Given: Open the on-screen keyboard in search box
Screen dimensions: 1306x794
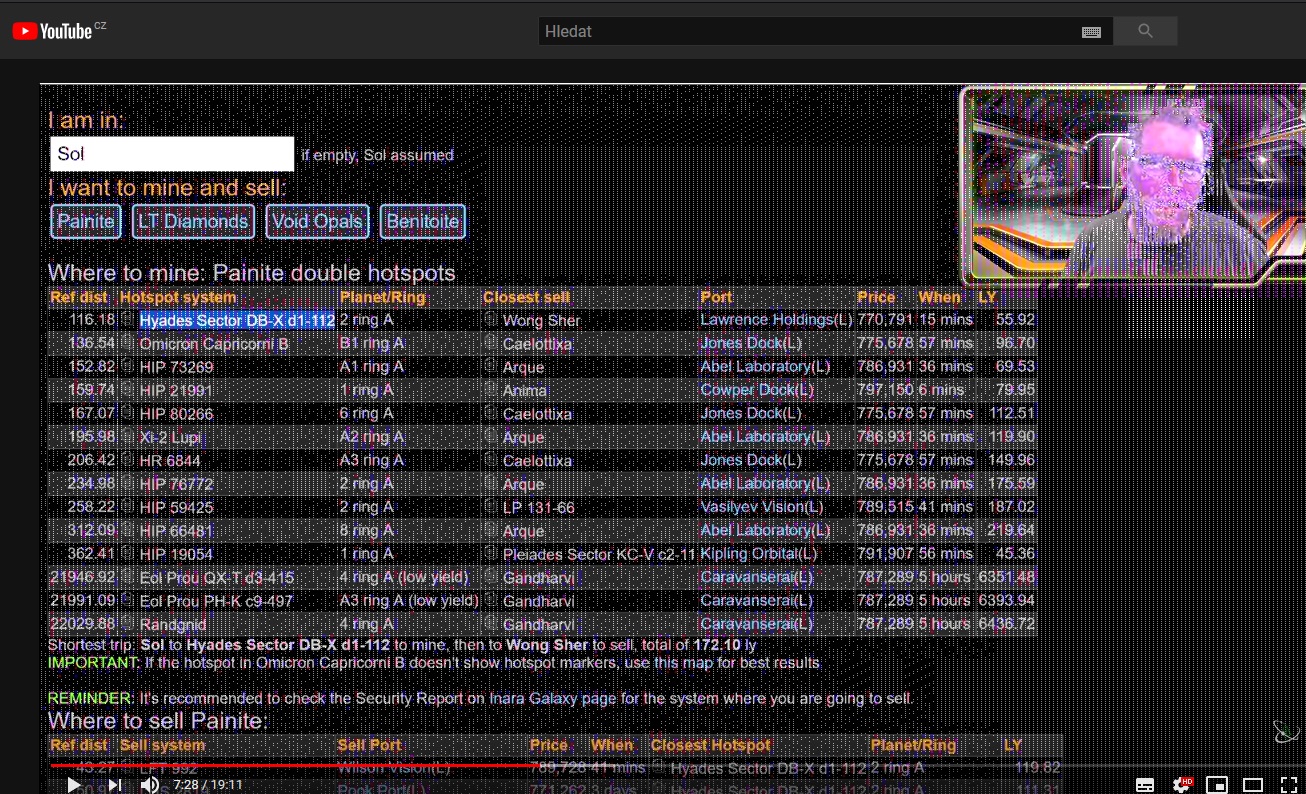Looking at the screenshot, I should (1091, 32).
